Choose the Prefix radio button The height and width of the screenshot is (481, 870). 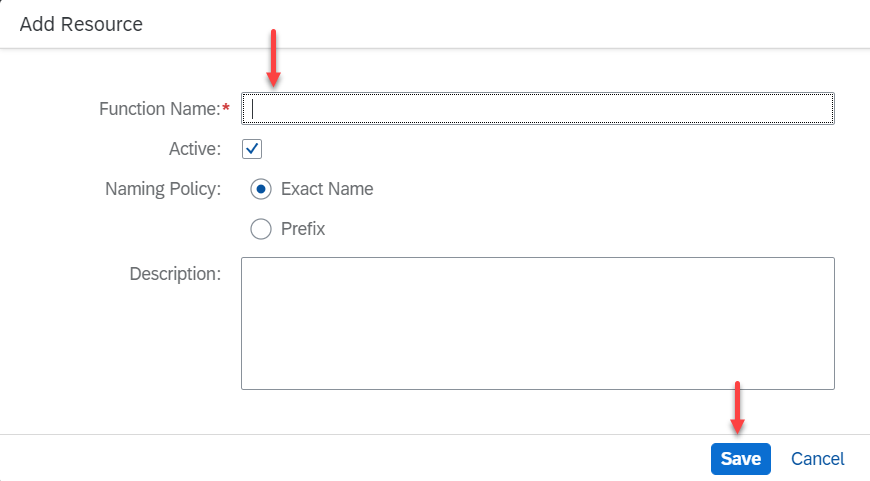[261, 229]
